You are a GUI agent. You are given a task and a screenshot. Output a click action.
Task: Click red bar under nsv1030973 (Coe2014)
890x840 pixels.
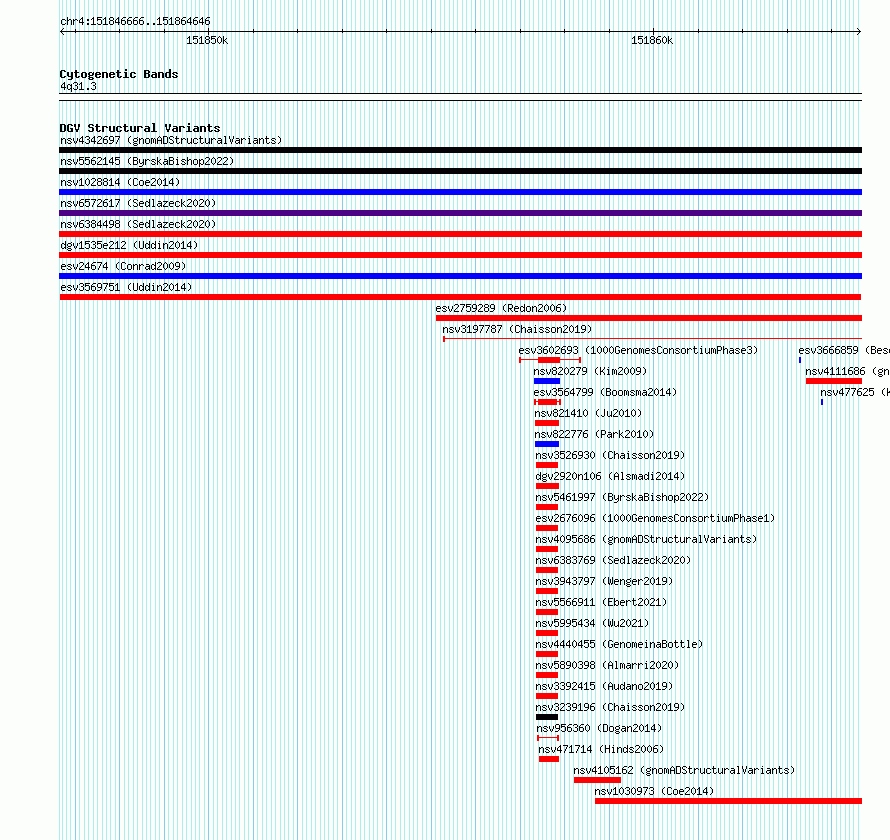[728, 801]
